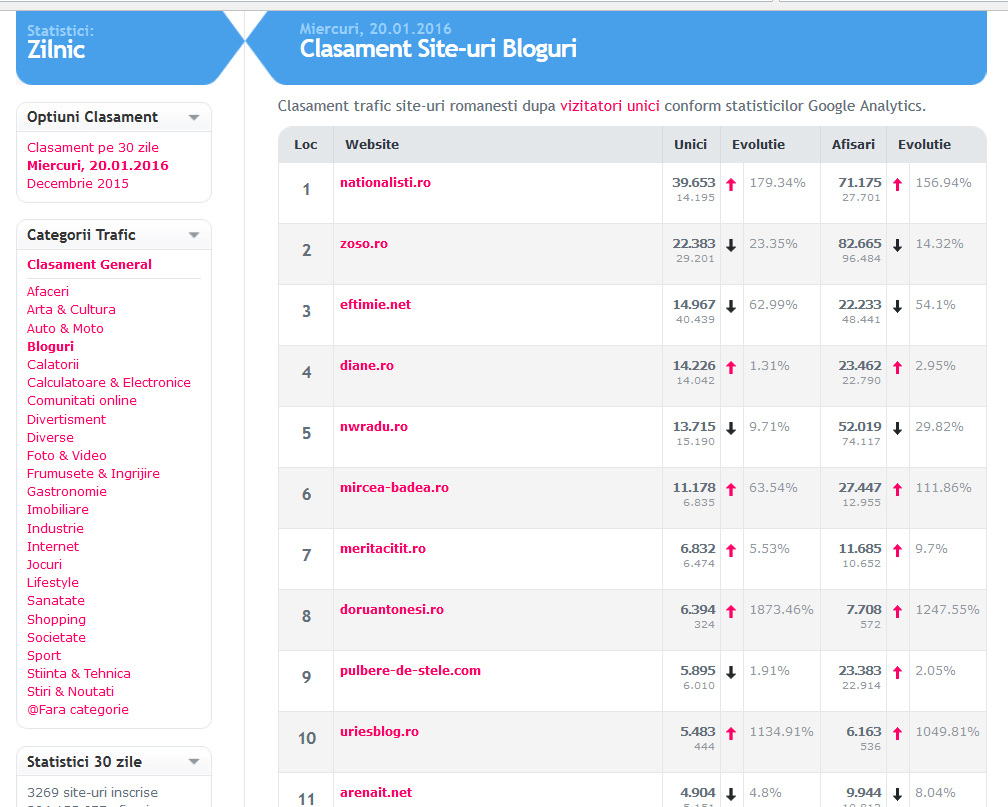
Task: Click up arrow beside uriesblog.ro 1134.91%
Action: pos(731,733)
